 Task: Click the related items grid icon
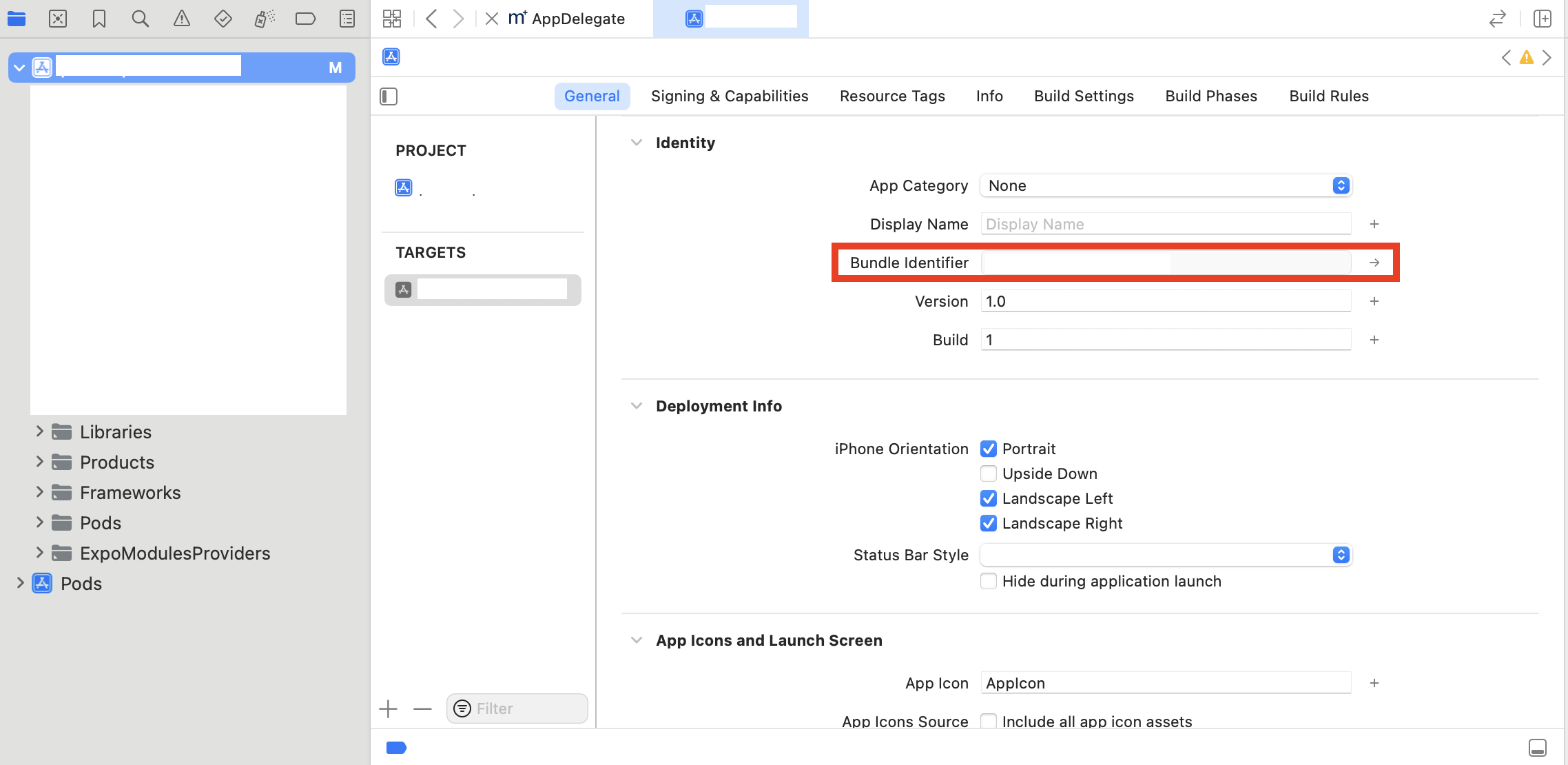(x=392, y=19)
